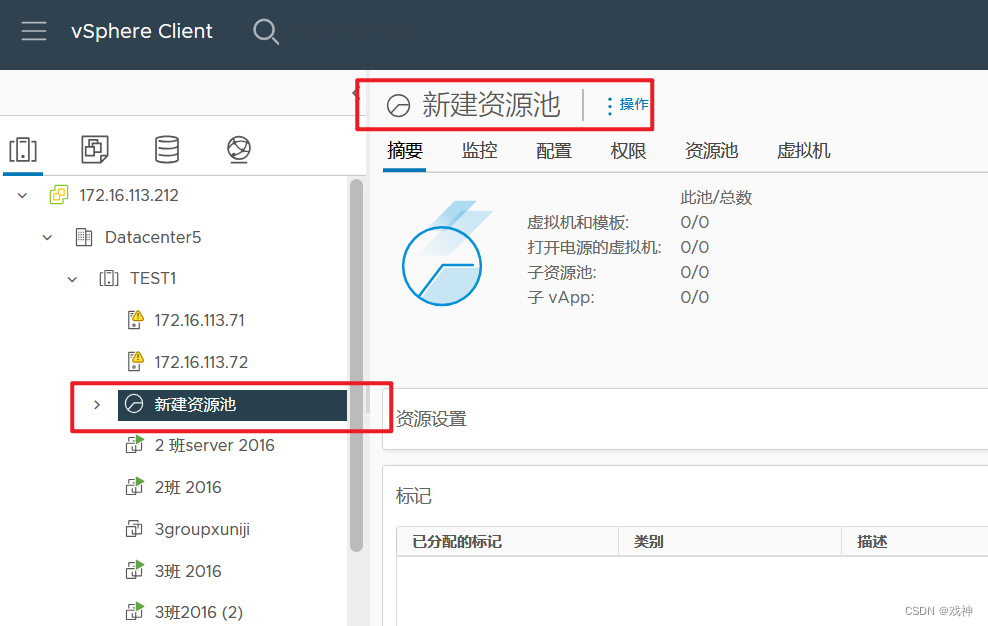Click the resource pool icon in tree

click(134, 403)
